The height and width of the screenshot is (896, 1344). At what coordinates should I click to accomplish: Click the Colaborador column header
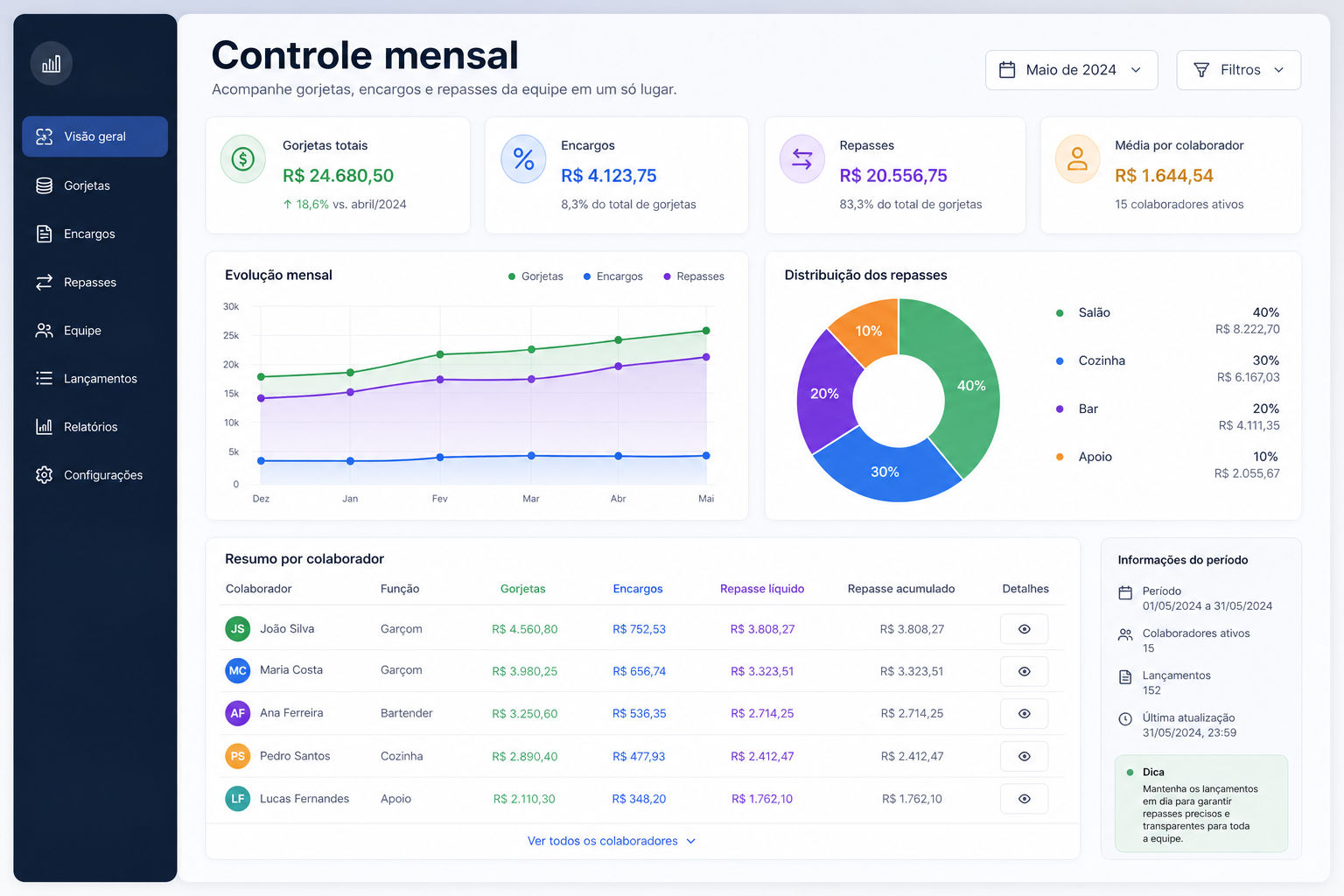[258, 589]
